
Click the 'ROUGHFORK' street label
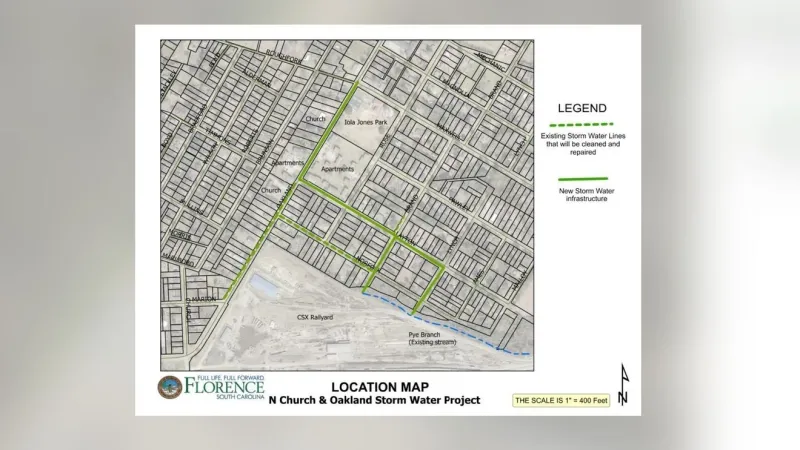click(x=284, y=57)
